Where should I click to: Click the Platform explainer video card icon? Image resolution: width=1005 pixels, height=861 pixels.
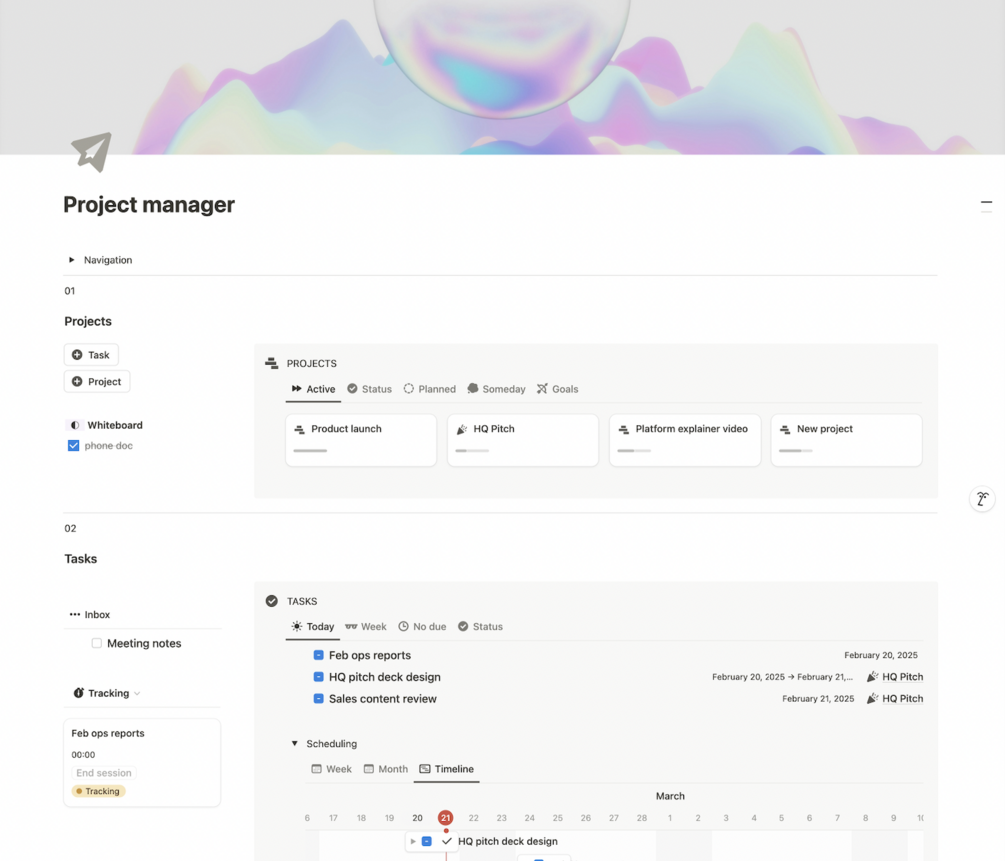(624, 429)
